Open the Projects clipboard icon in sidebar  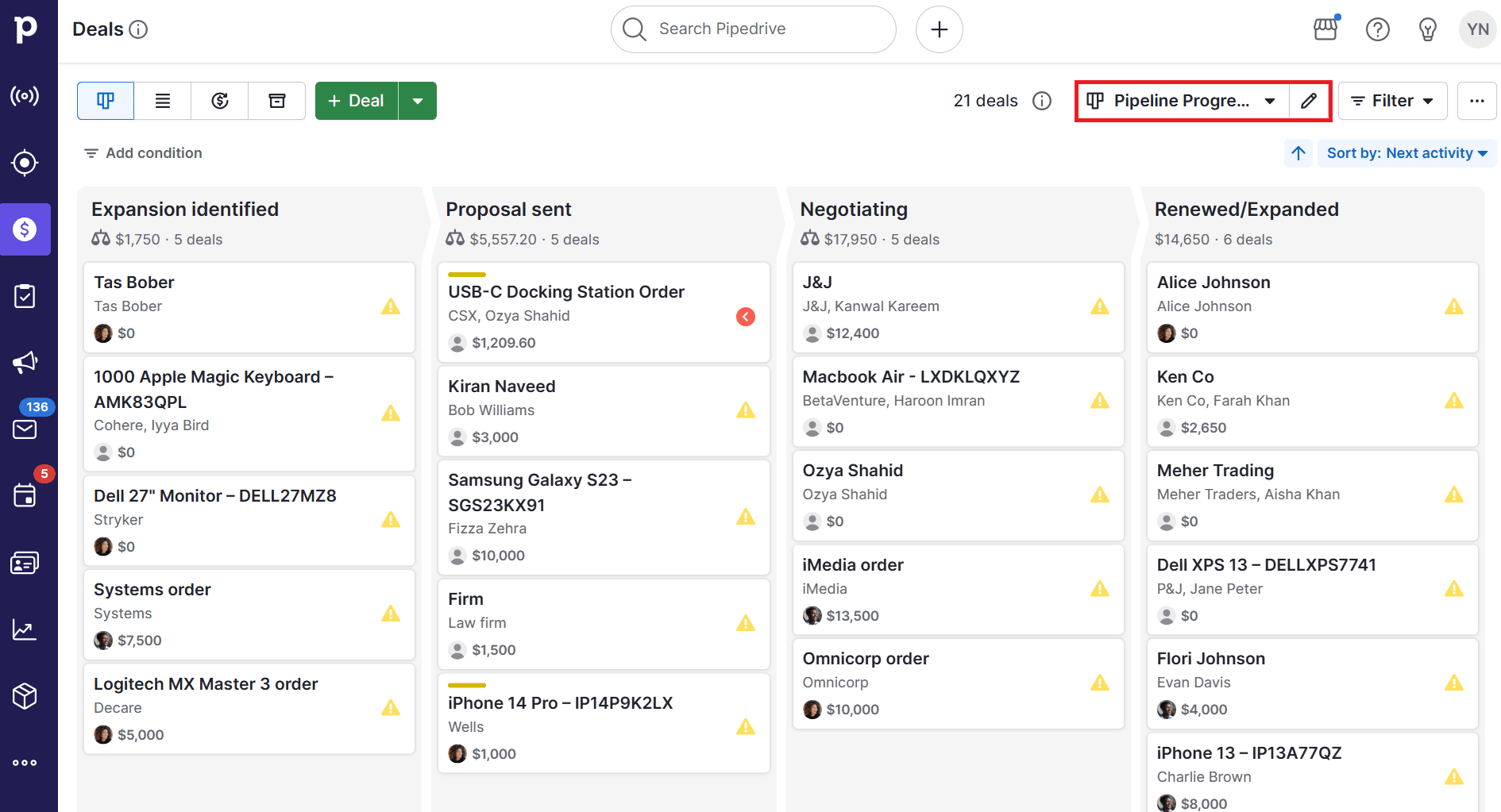click(x=25, y=296)
